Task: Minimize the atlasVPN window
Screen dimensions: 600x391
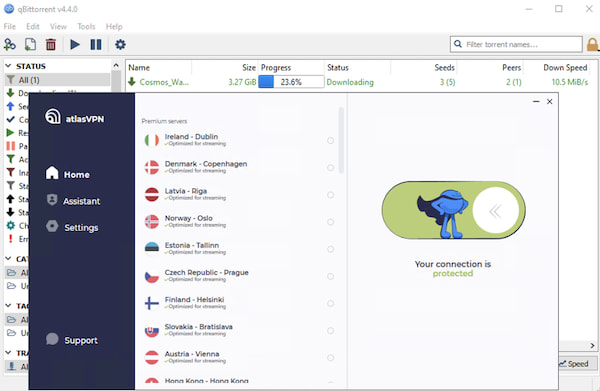Action: click(536, 101)
